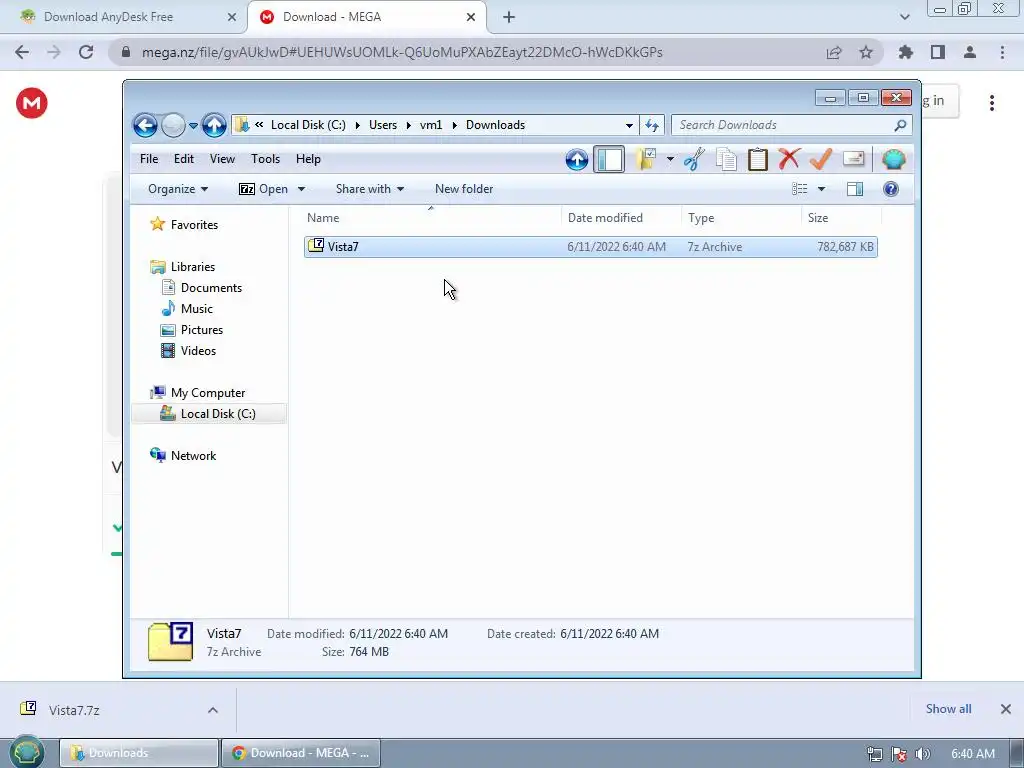The width and height of the screenshot is (1024, 768).
Task: Click the Cut scissors icon
Action: (x=694, y=159)
